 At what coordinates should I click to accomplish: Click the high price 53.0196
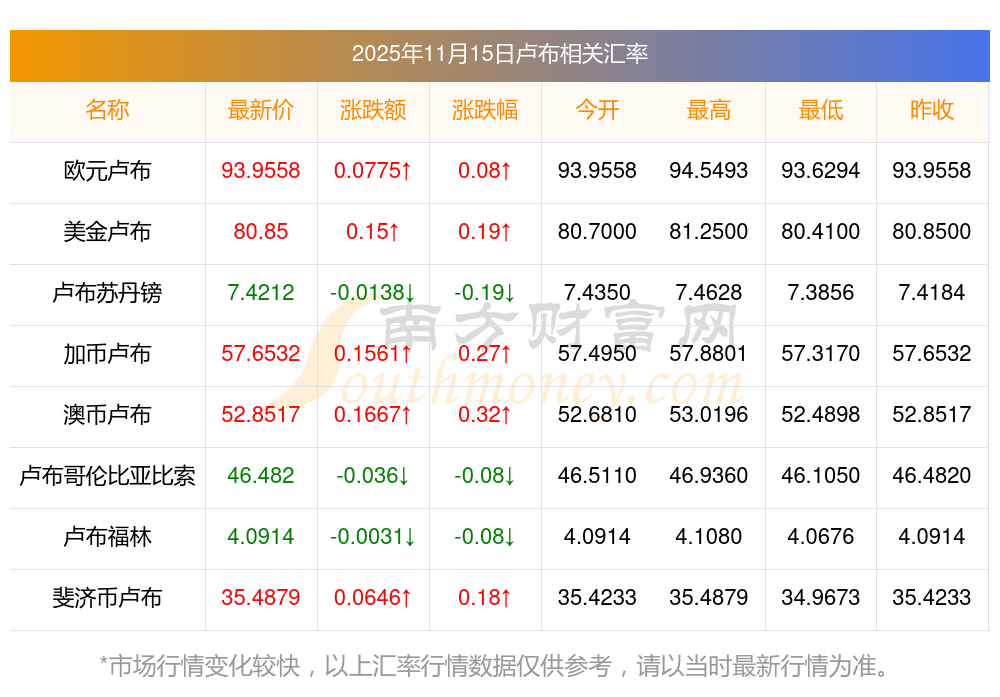(709, 415)
